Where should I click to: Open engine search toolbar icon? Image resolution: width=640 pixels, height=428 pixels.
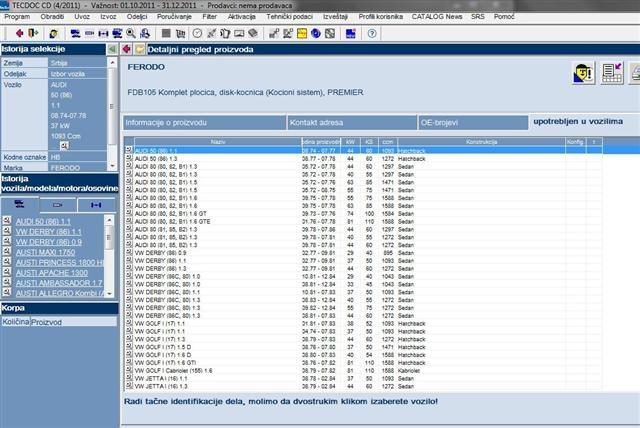89,33
